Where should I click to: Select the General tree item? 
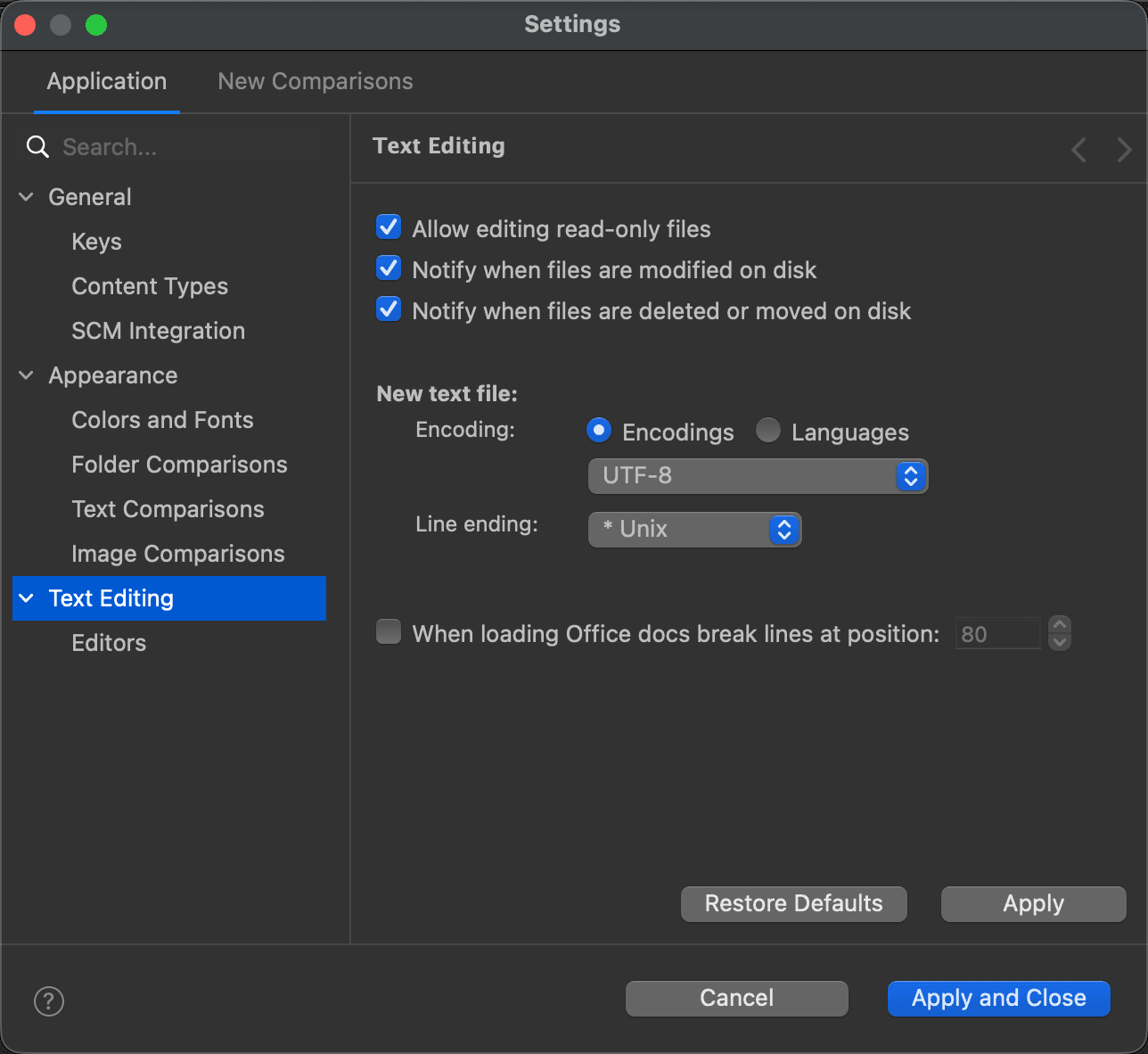click(x=90, y=197)
